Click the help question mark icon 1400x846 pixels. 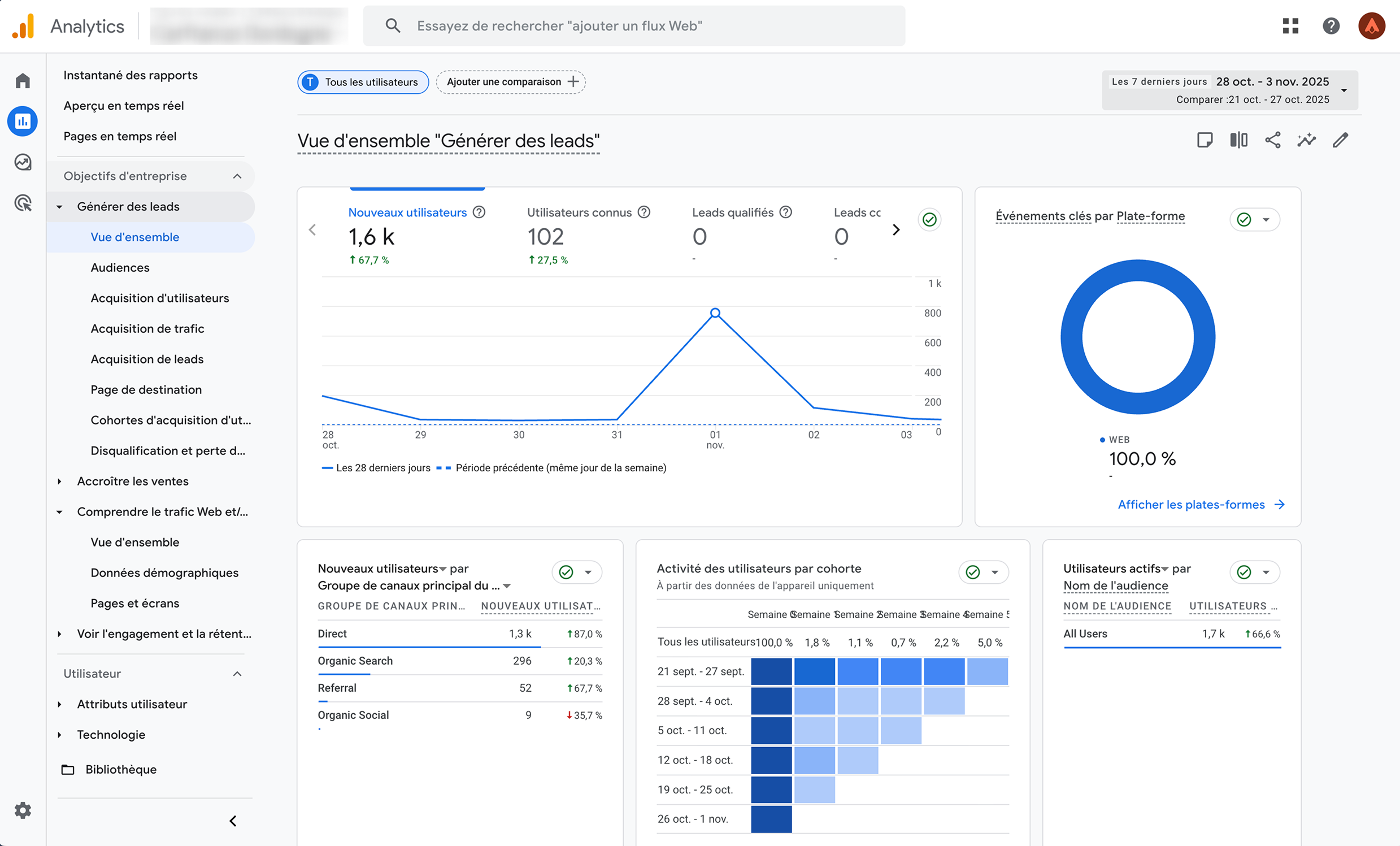click(x=1331, y=25)
